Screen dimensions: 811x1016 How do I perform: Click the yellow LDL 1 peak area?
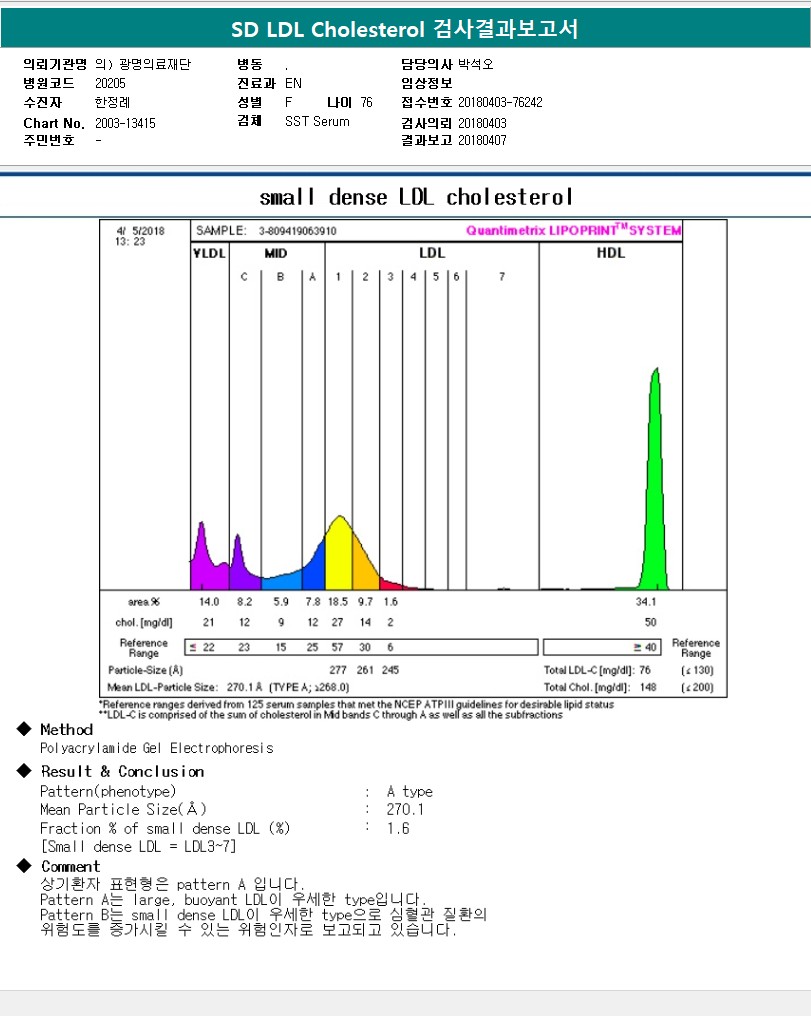(339, 555)
